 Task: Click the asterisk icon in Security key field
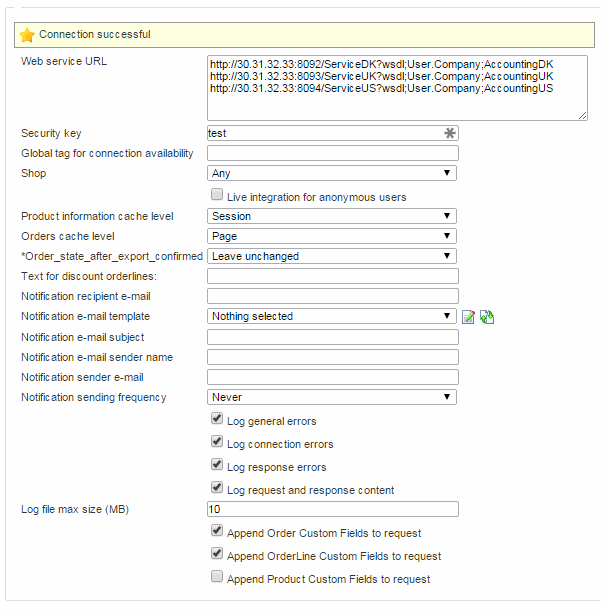click(x=450, y=133)
